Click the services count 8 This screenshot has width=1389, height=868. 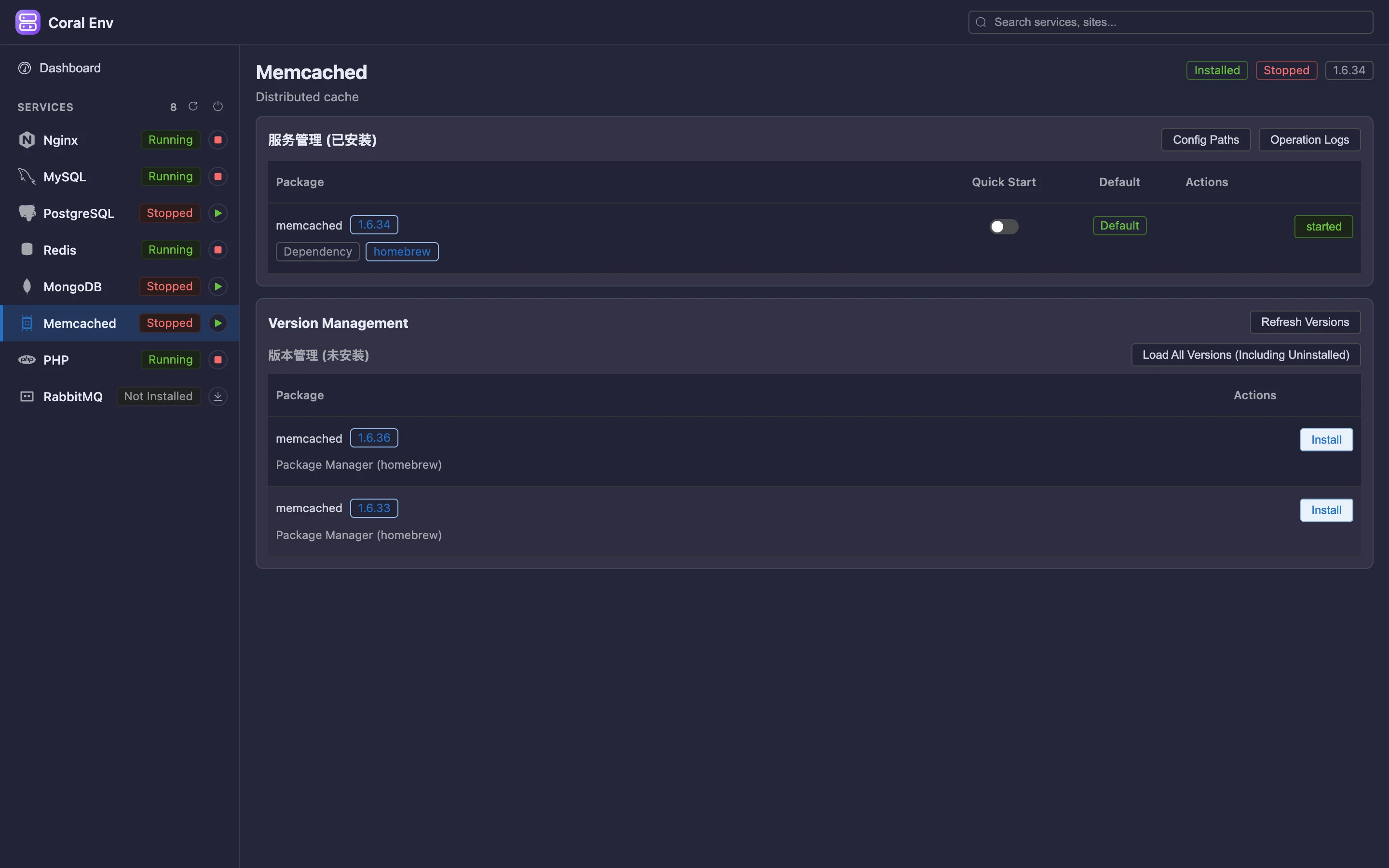pyautogui.click(x=173, y=108)
